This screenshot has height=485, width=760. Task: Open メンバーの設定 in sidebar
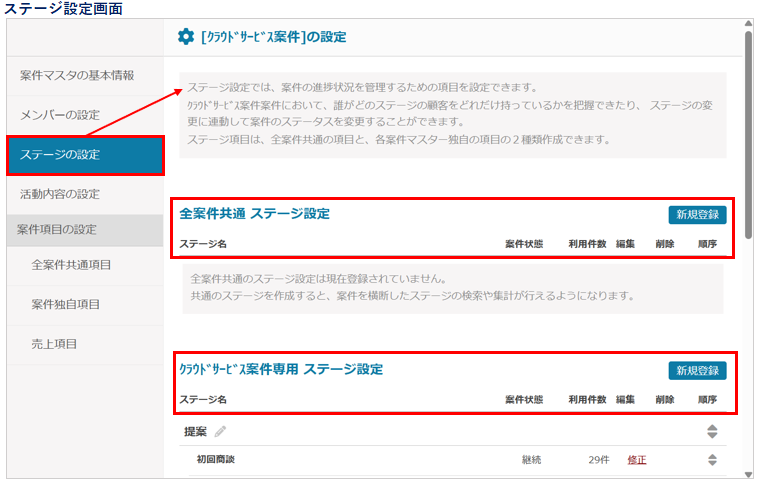tap(85, 115)
